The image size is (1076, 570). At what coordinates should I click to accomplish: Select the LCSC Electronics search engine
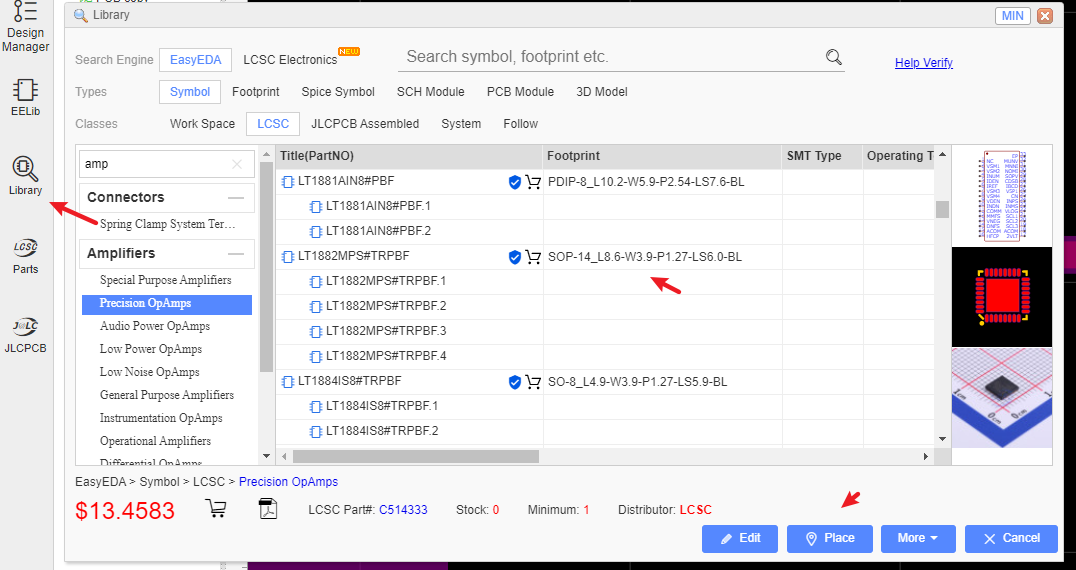click(x=290, y=60)
